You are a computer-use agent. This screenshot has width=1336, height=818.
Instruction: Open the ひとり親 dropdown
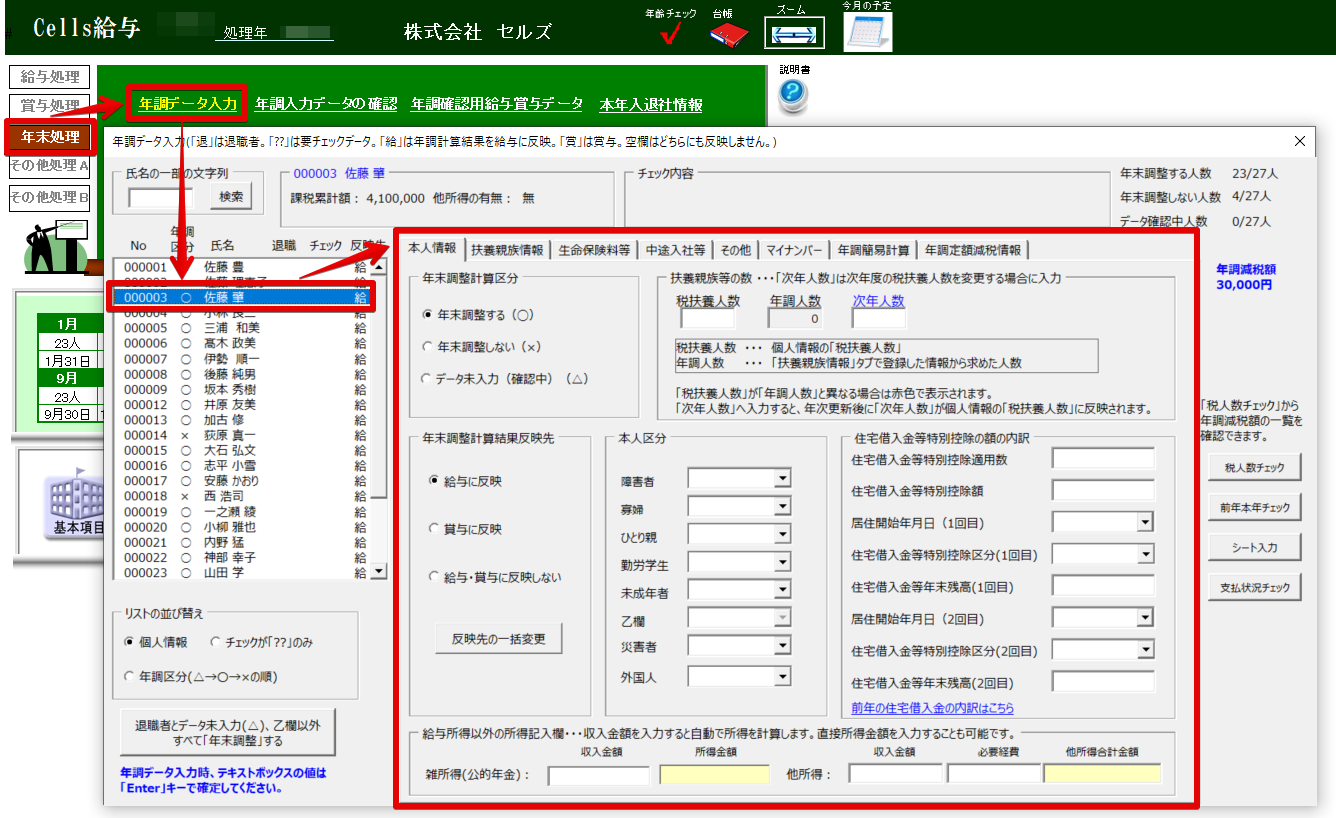click(x=782, y=535)
